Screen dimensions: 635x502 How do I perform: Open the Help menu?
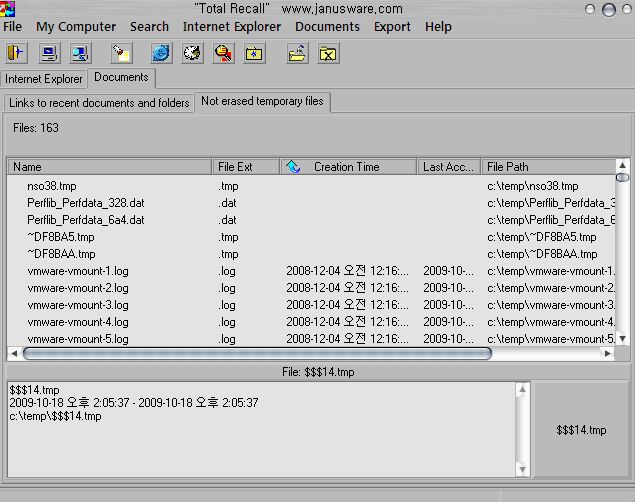(438, 27)
